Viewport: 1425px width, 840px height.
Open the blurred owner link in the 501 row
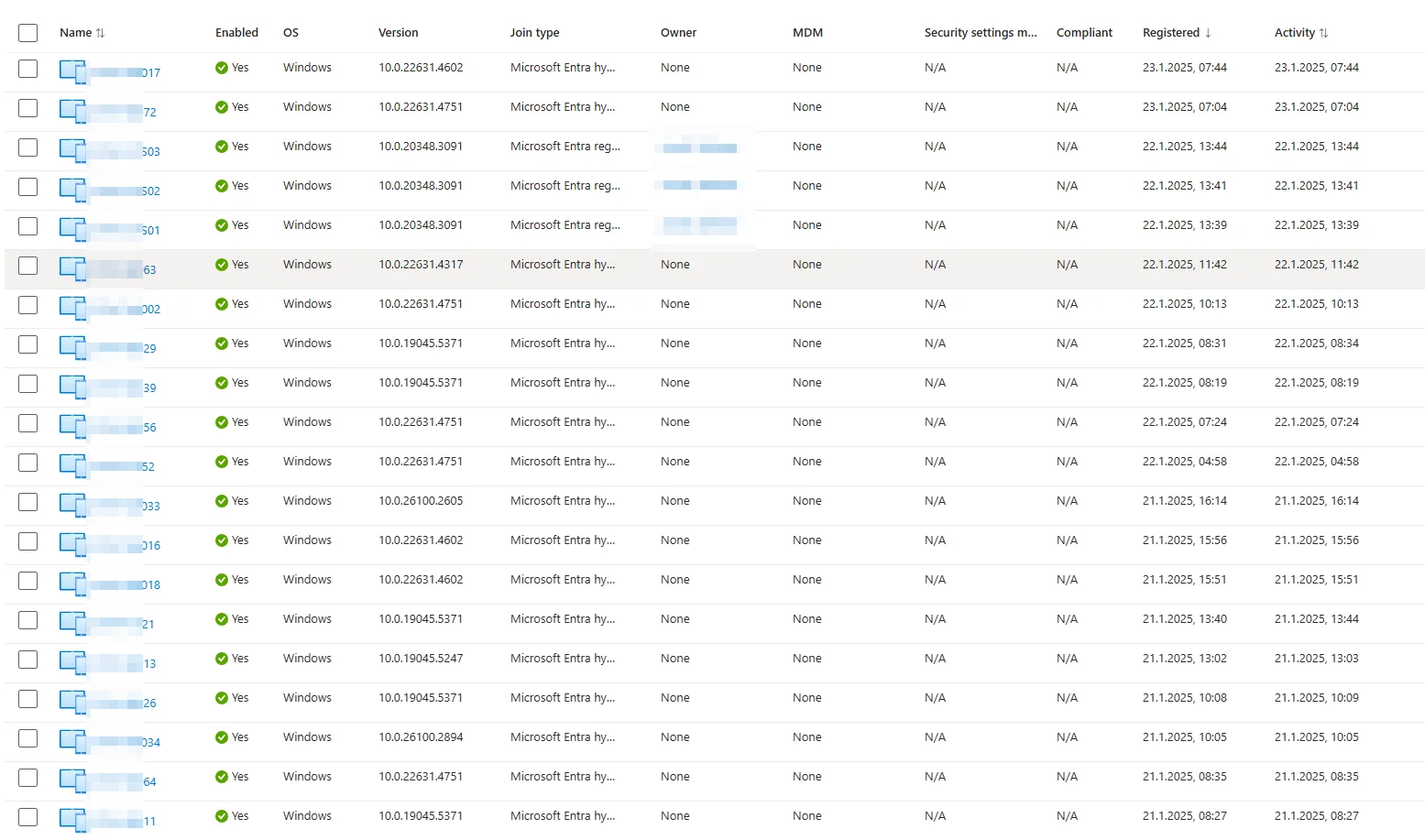(699, 225)
